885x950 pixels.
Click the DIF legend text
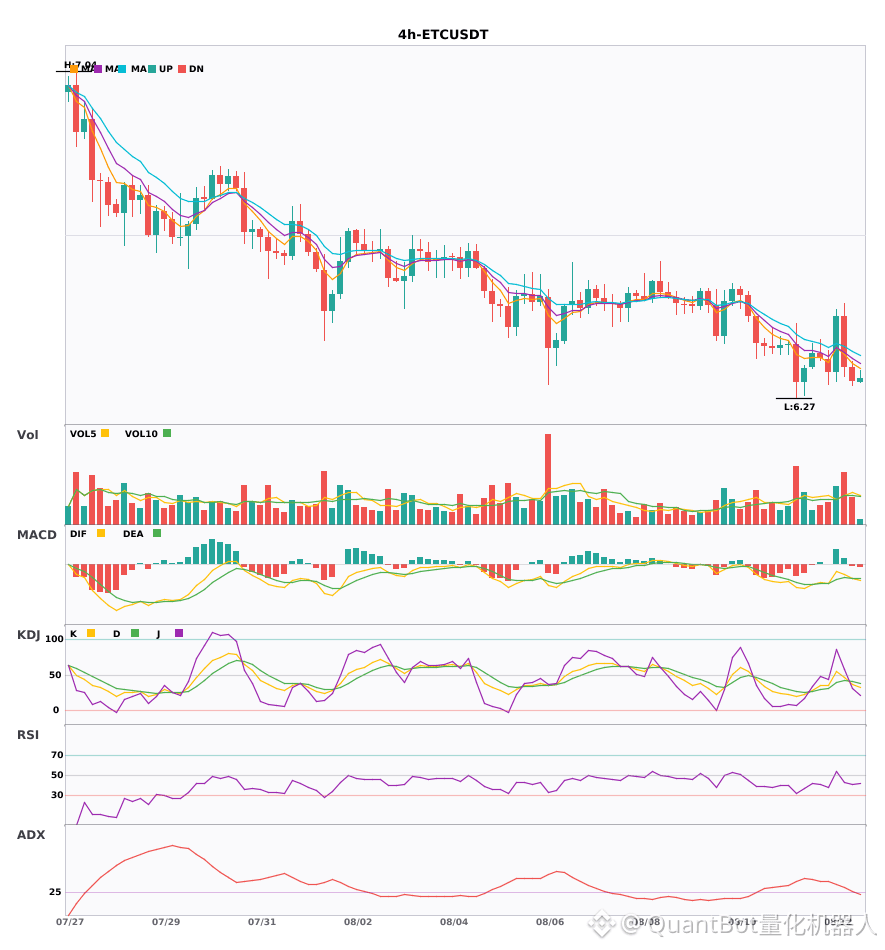78,534
